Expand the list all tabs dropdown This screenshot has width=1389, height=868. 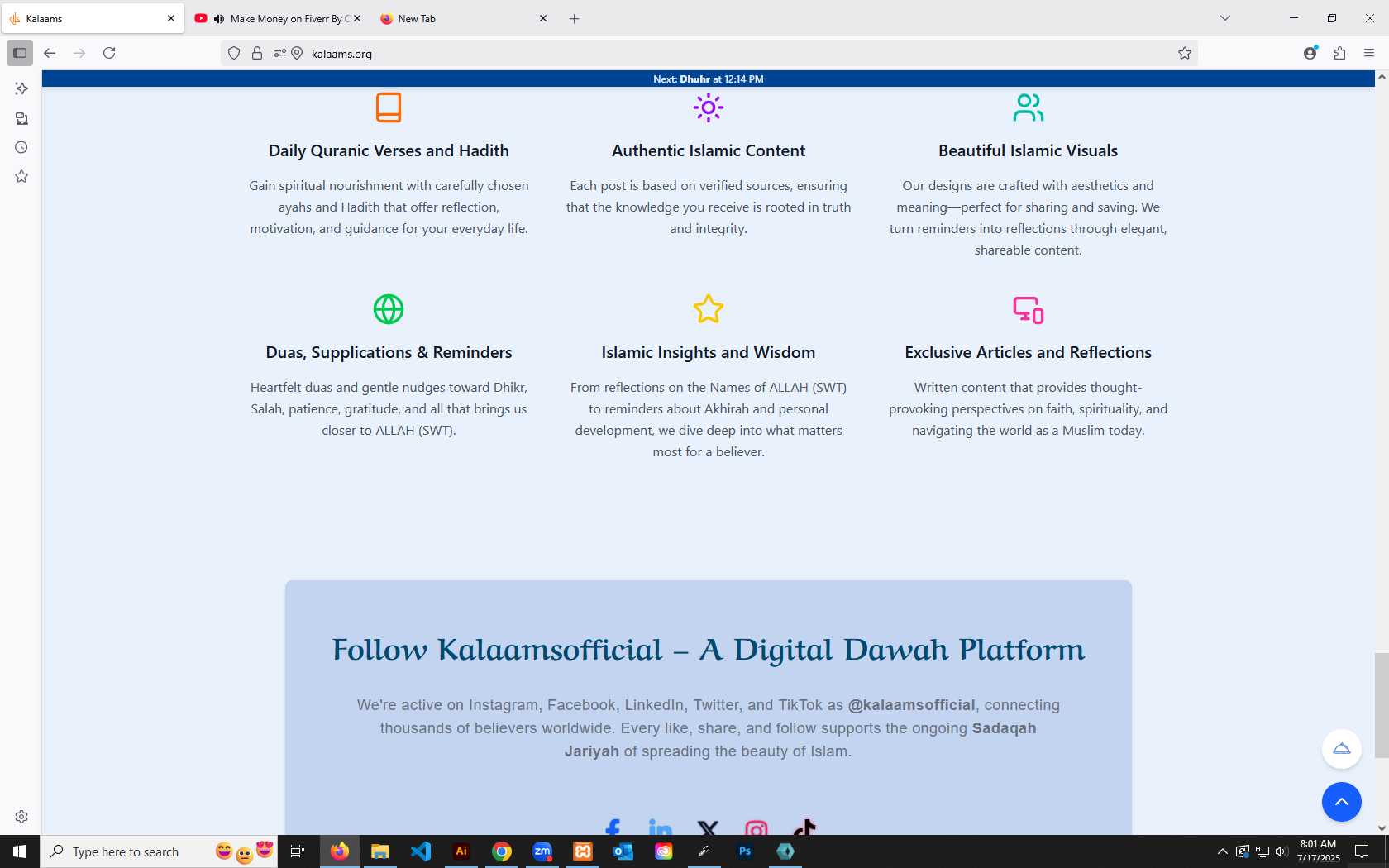1225,18
